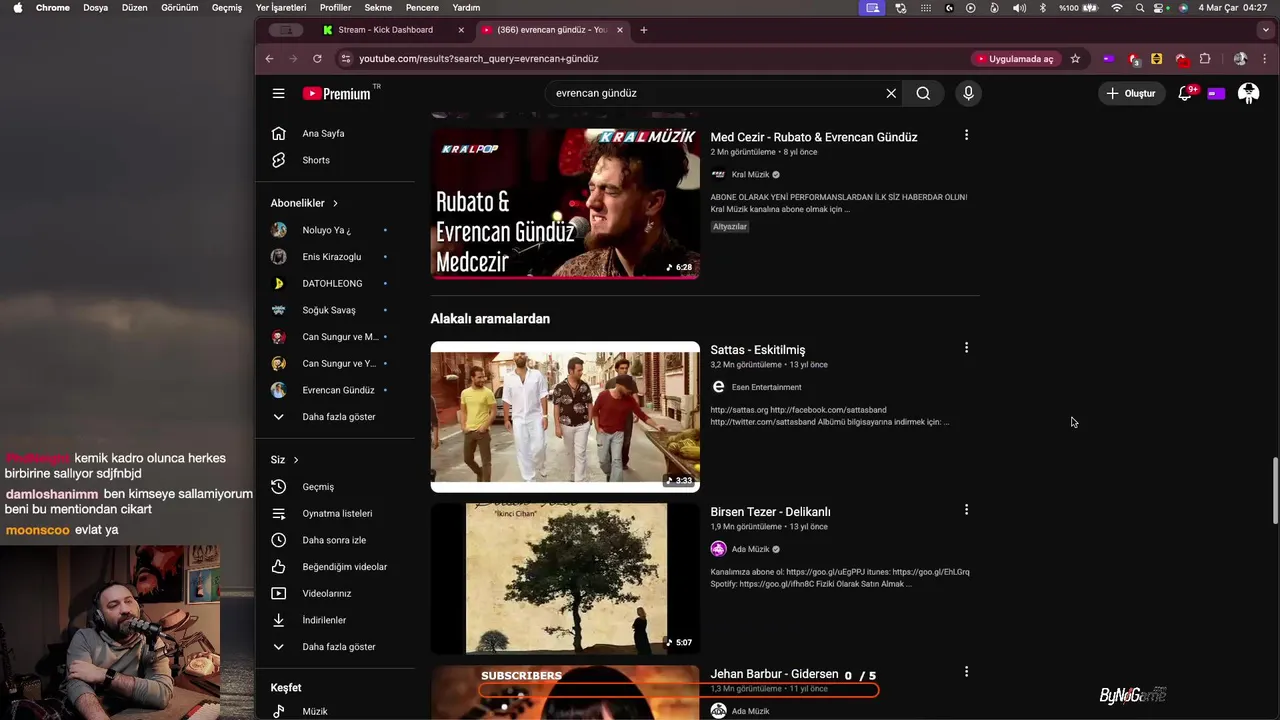Open a new Chrome tab
The height and width of the screenshot is (720, 1280).
643,30
